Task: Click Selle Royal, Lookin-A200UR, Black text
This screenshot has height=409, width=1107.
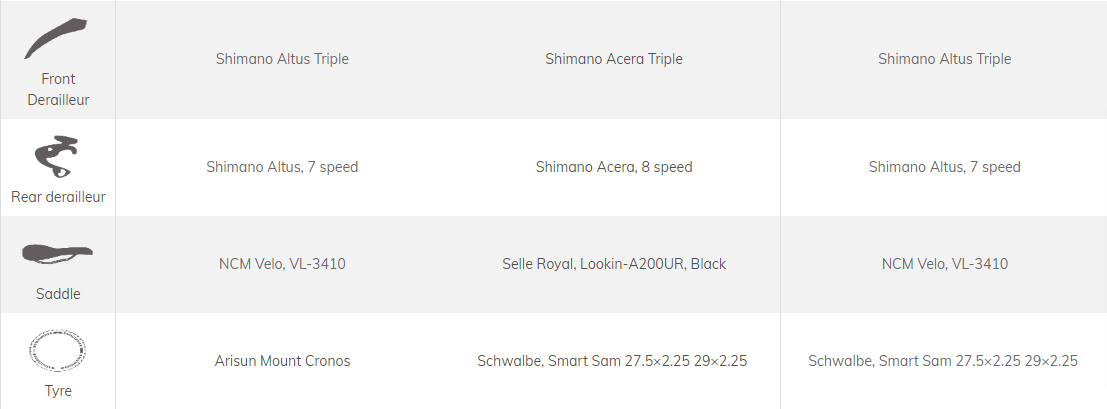Action: [614, 264]
